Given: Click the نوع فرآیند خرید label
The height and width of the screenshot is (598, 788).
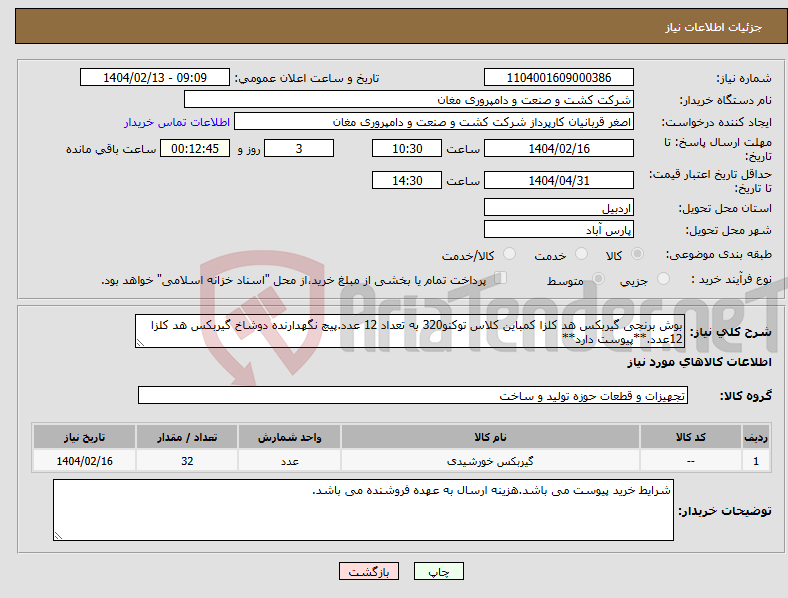Looking at the screenshot, I should point(731,279).
